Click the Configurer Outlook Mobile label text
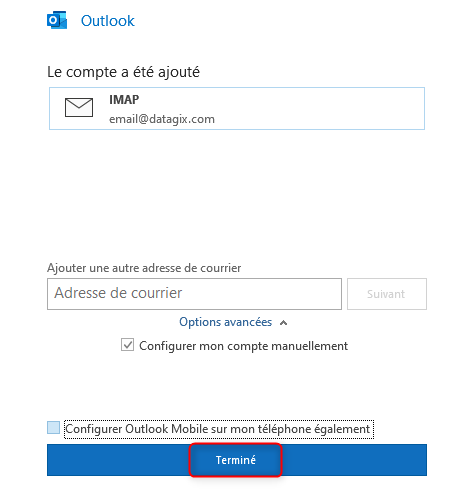 coord(218,429)
